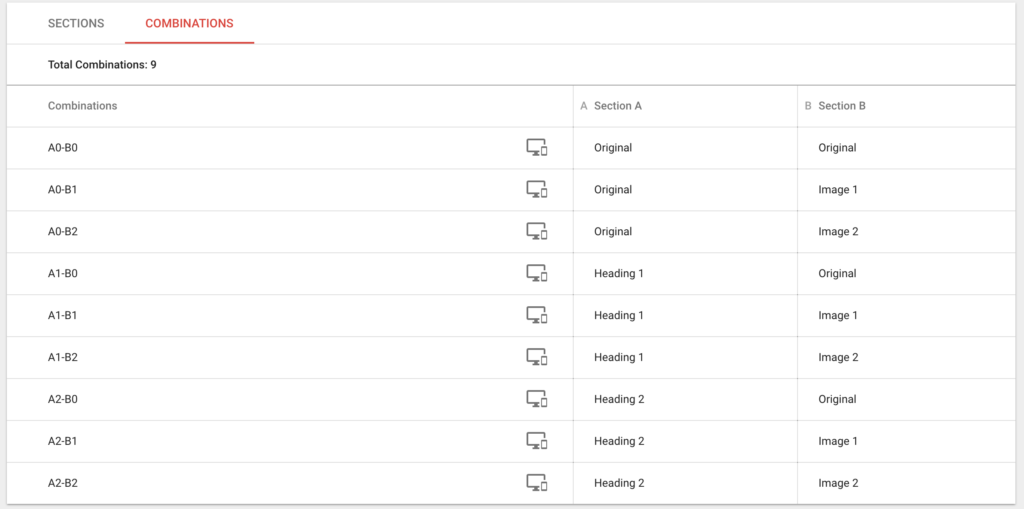Click the device preview icon for A1-B1
Viewport: 1024px width, 509px height.
click(537, 316)
